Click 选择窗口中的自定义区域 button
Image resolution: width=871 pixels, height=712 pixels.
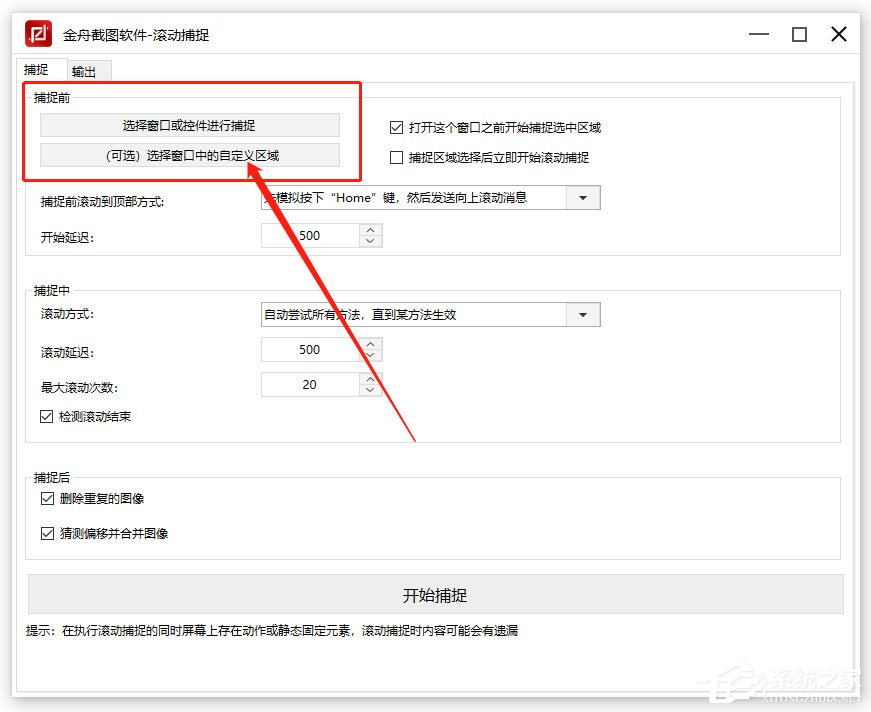click(190, 153)
